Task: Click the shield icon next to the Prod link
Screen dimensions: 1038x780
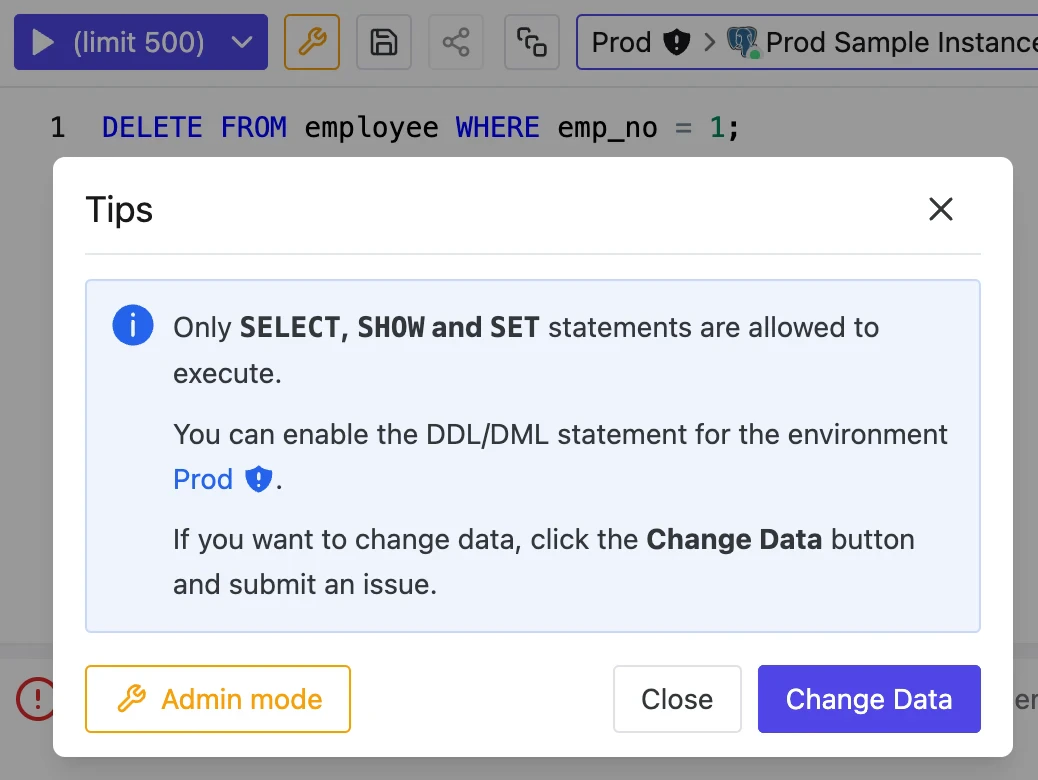Action: pyautogui.click(x=257, y=479)
